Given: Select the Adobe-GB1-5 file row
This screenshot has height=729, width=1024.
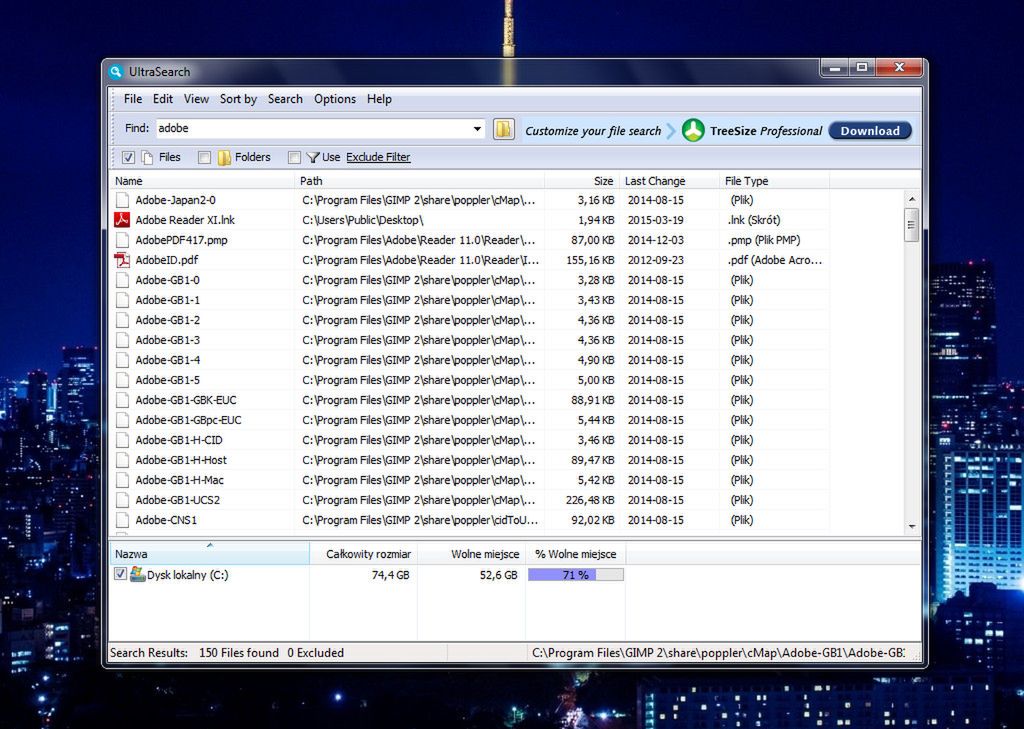Looking at the screenshot, I should pos(470,380).
